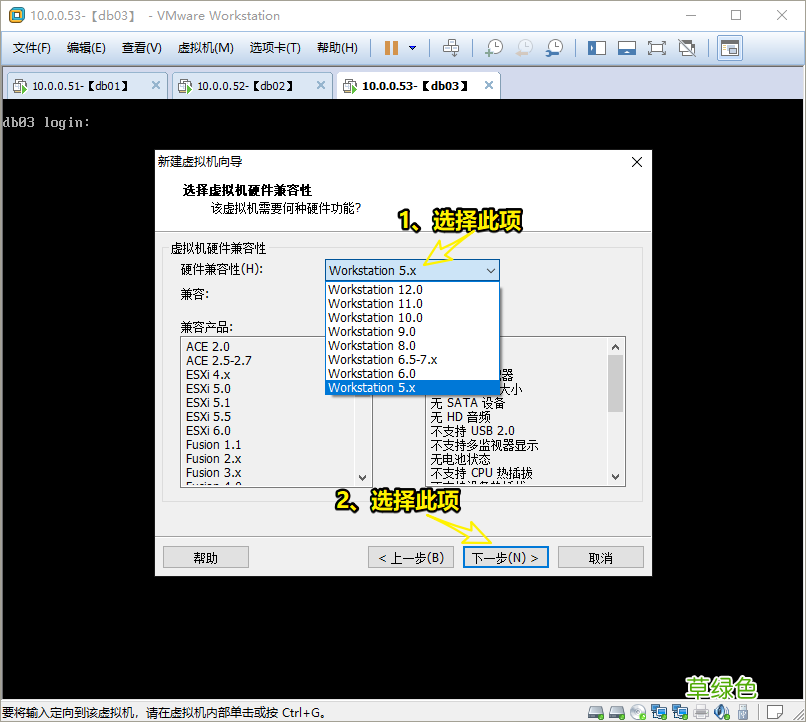This screenshot has height=722, width=806.
Task: Click the CD/DVD drive status bar icon
Action: pos(638,712)
